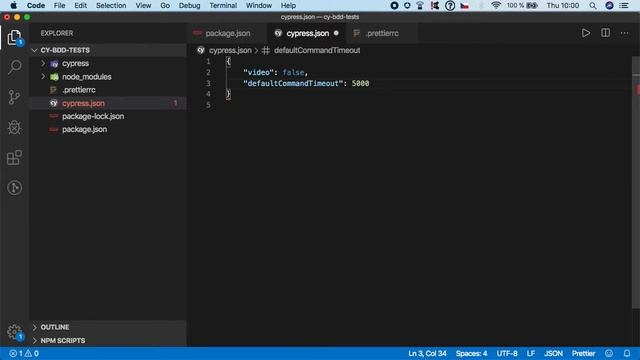Click the editor vertical scrollbar

(x=636, y=183)
